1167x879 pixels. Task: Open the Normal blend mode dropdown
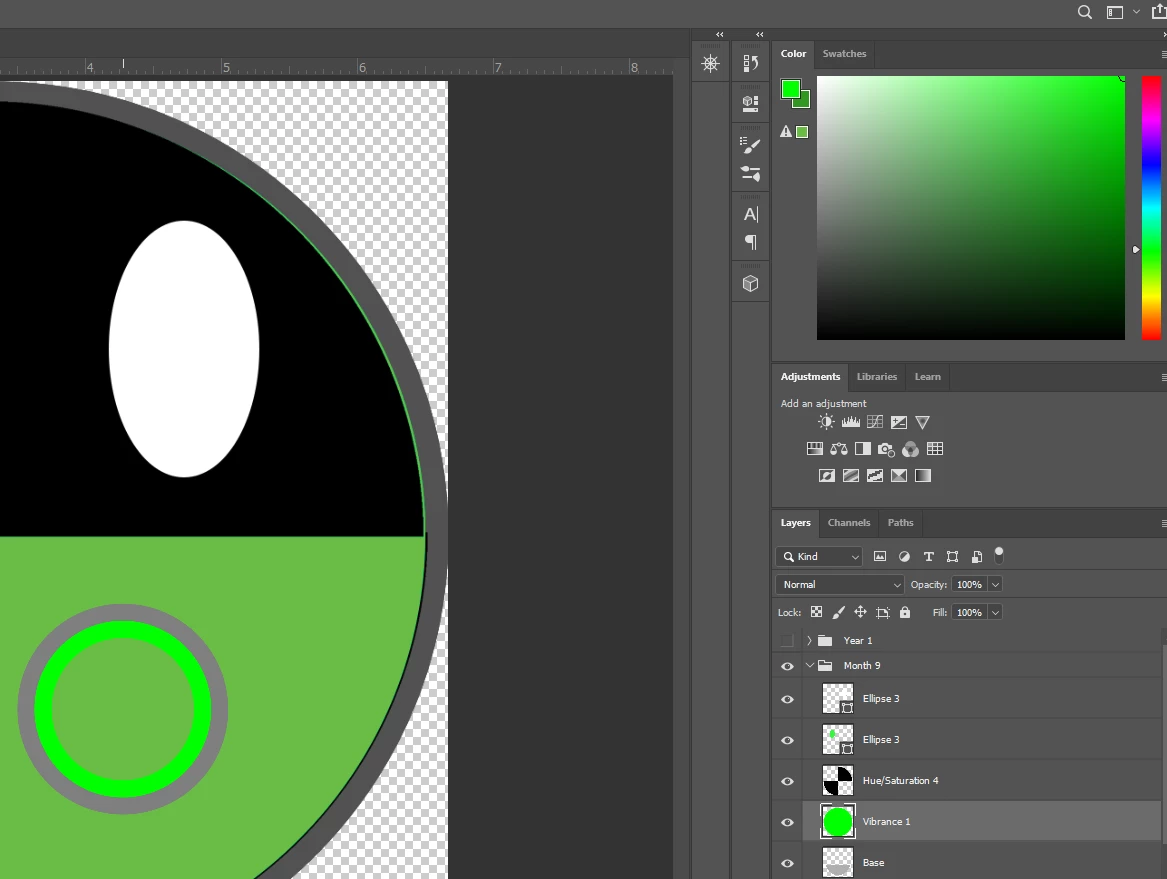click(x=840, y=584)
